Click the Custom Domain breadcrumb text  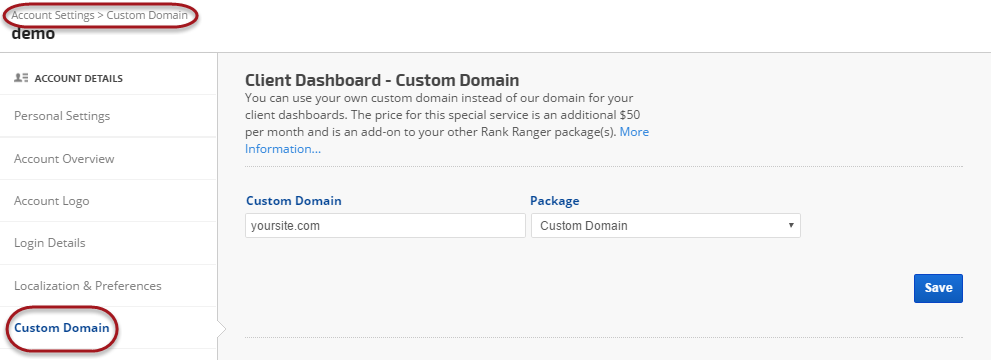(147, 15)
